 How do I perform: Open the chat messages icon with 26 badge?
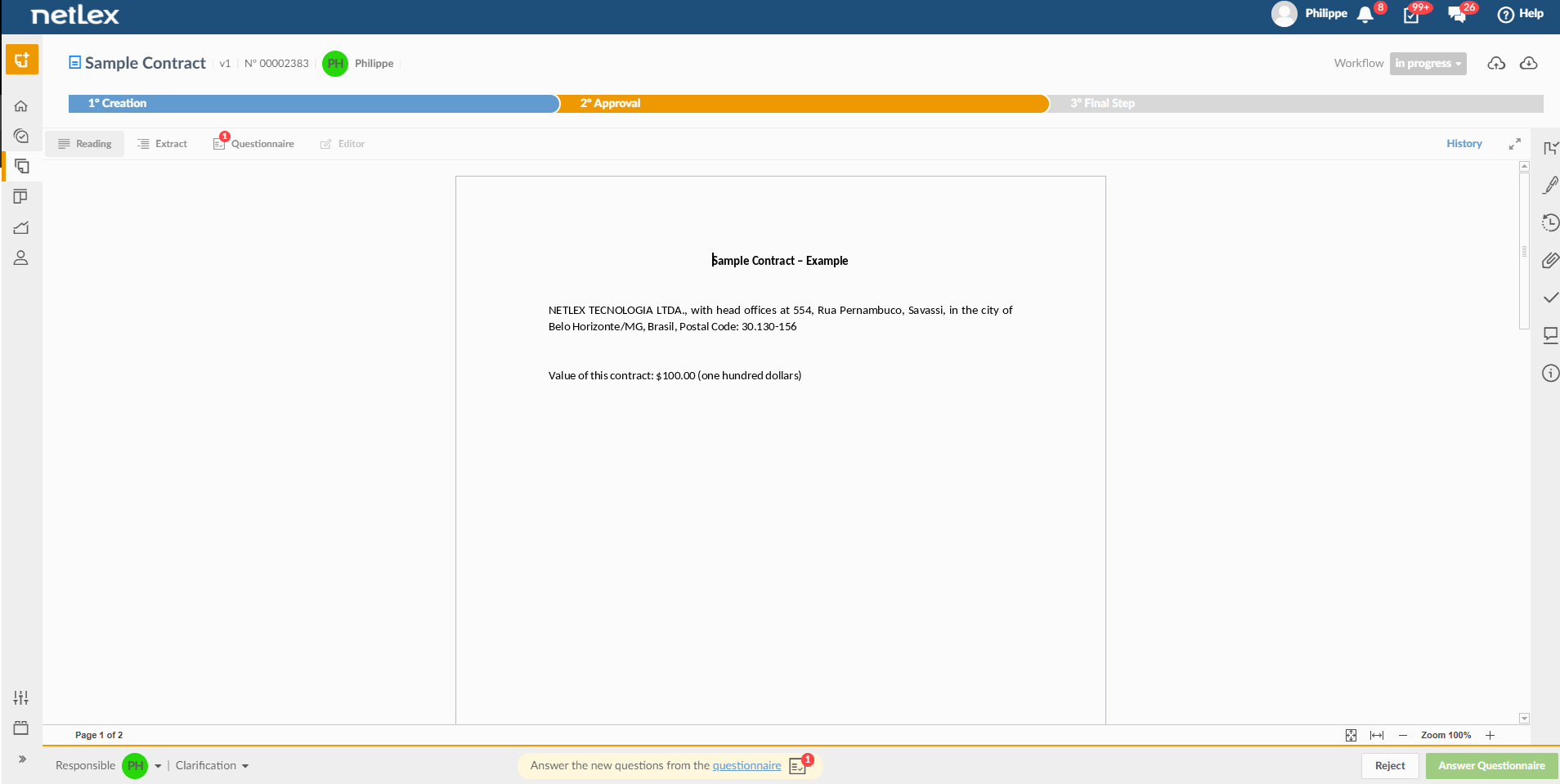coord(1457,15)
